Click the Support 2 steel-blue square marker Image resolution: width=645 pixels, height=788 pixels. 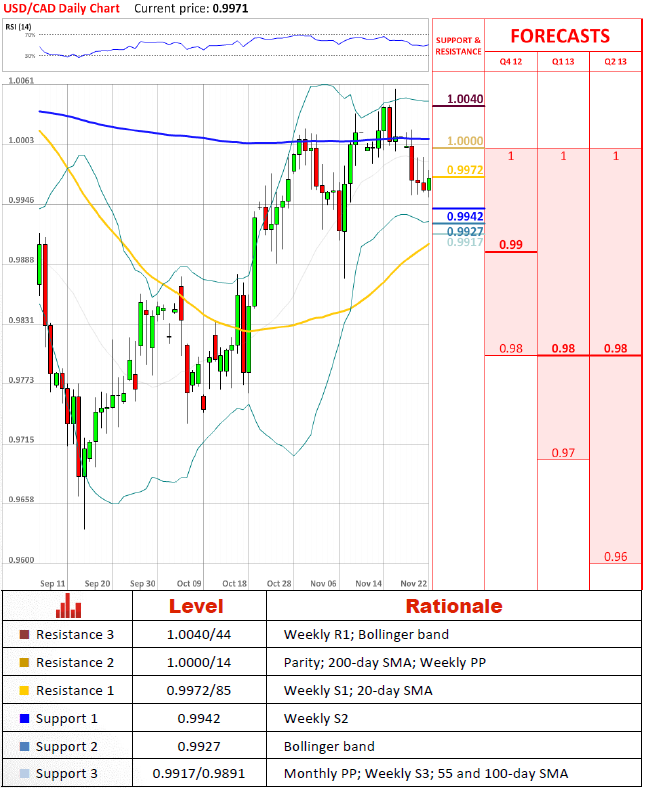click(24, 746)
